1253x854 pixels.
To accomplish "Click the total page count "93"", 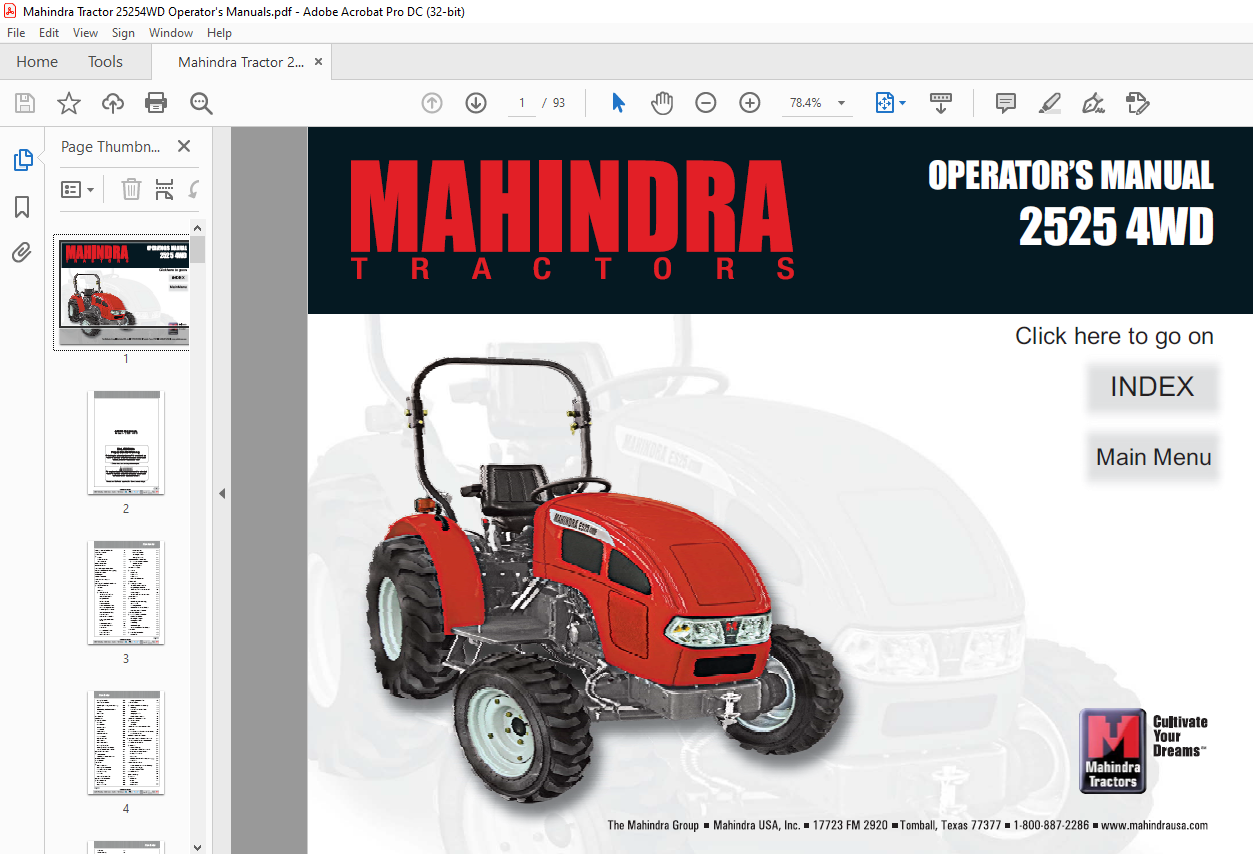I will point(559,103).
